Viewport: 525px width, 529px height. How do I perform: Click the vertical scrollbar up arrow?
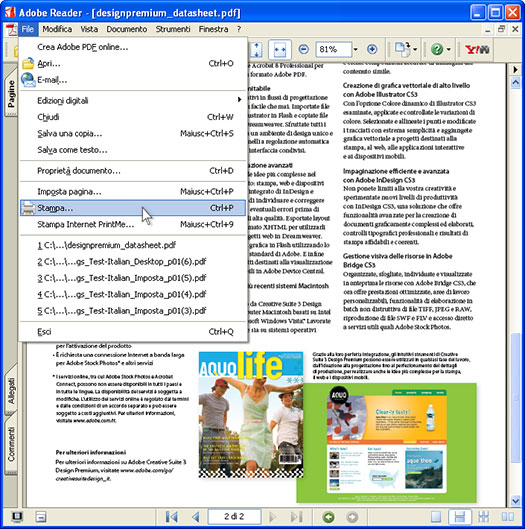515,82
